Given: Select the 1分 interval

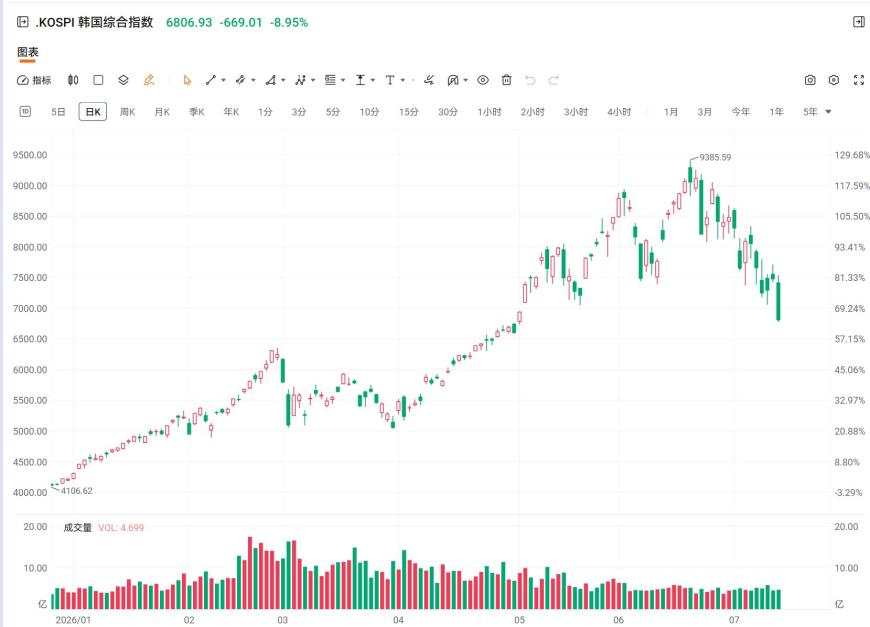Looking at the screenshot, I should point(265,112).
